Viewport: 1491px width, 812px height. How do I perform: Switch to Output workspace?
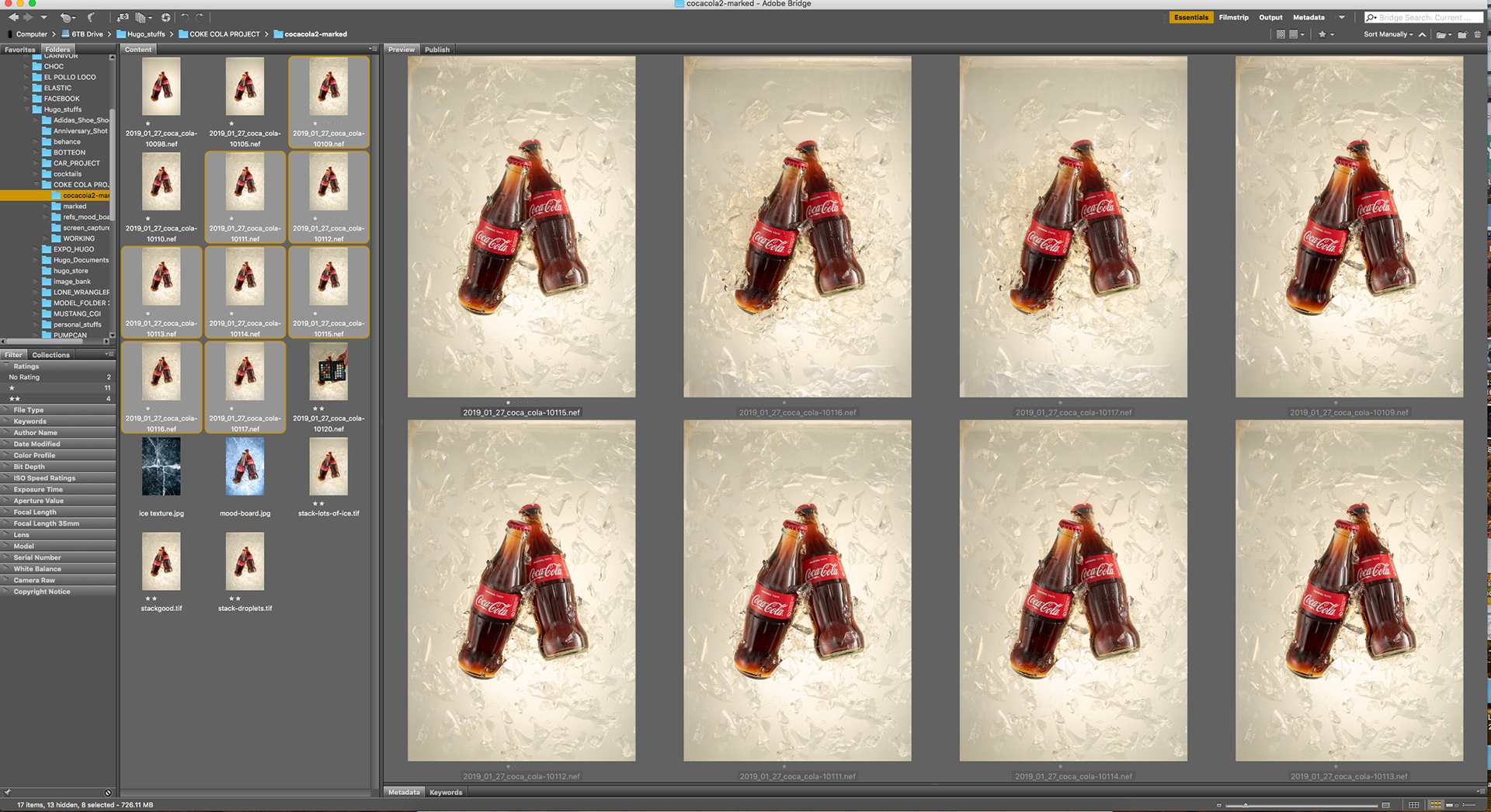[x=1270, y=17]
